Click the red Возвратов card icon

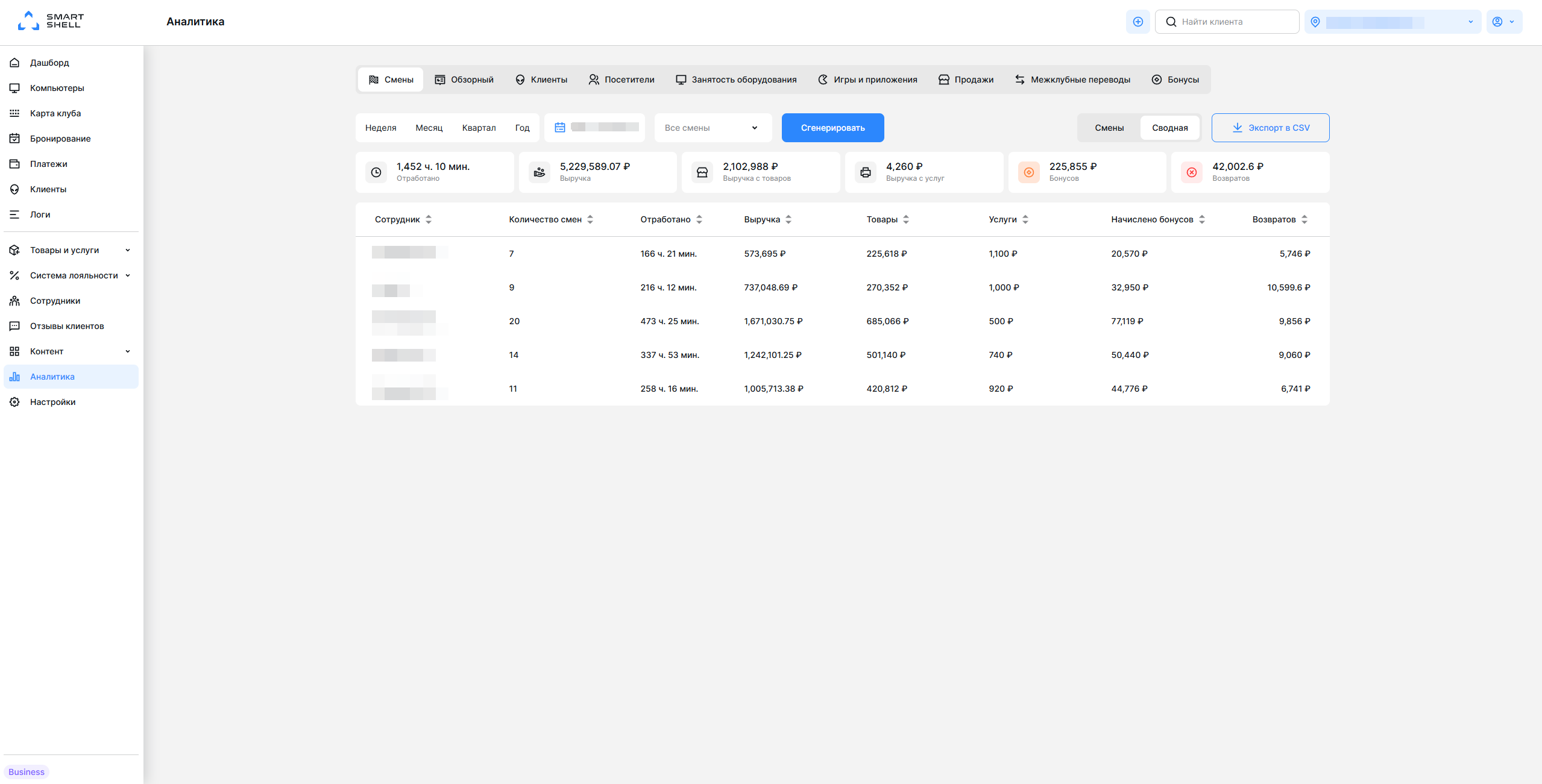(1192, 172)
